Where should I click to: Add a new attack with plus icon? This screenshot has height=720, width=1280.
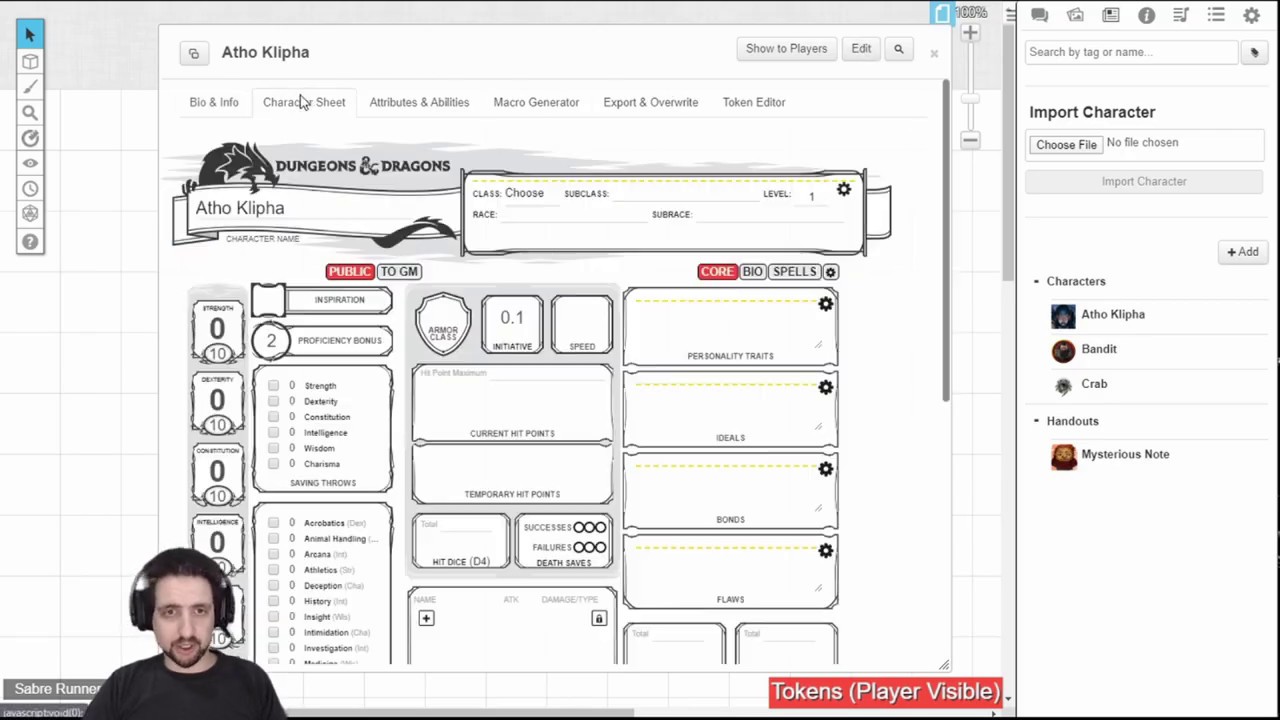[426, 619]
